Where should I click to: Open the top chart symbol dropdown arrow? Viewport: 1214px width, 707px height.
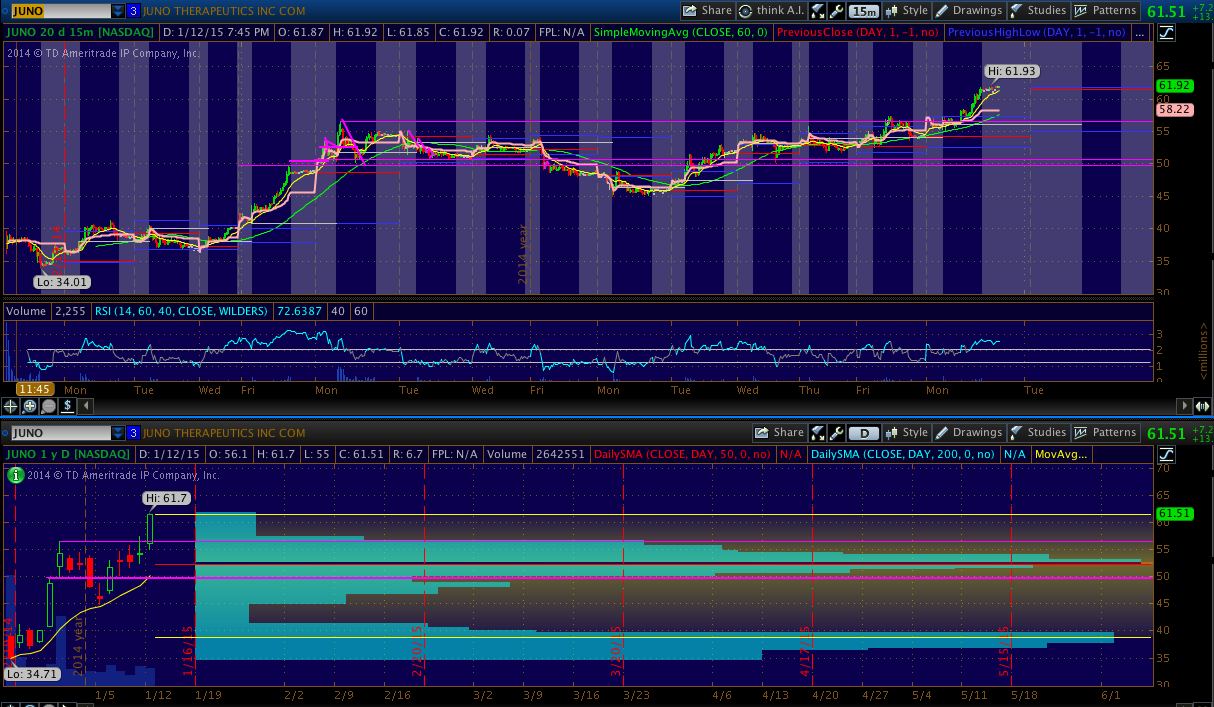[118, 11]
